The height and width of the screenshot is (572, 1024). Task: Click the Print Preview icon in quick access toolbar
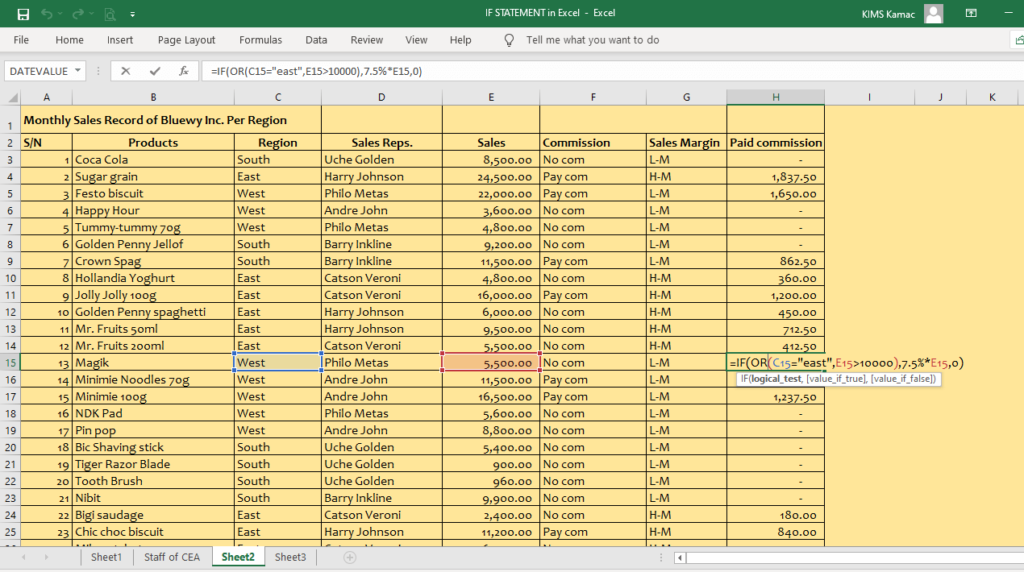110,14
